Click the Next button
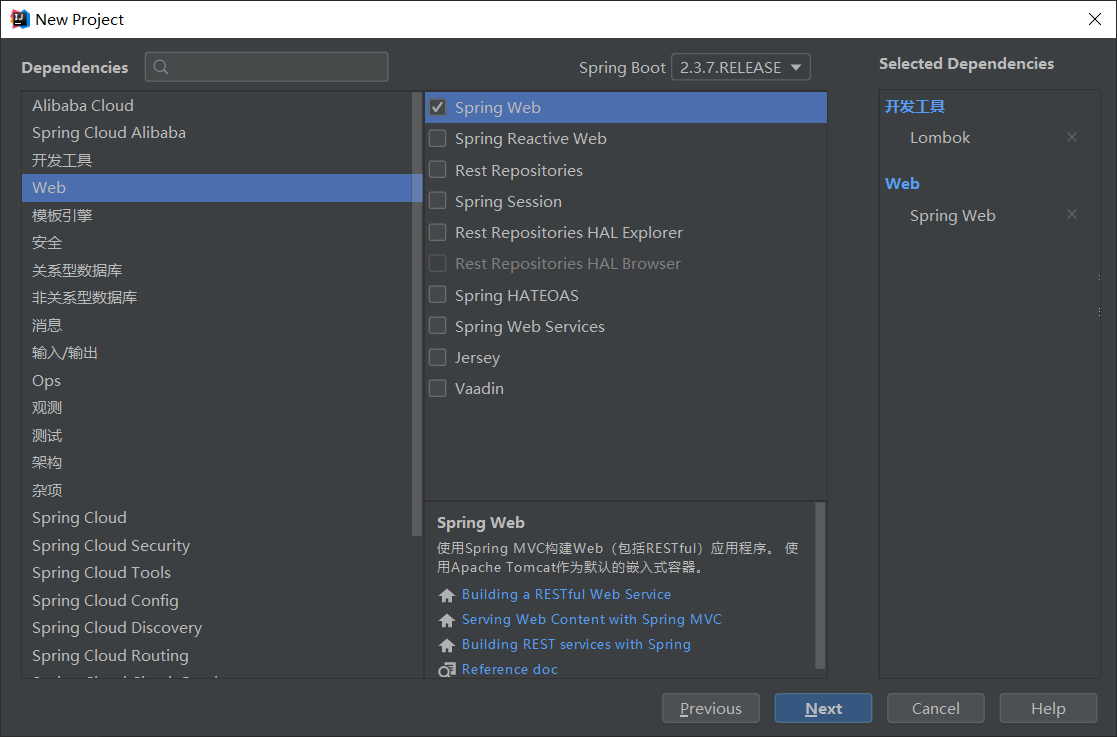The height and width of the screenshot is (737, 1117). pos(823,708)
